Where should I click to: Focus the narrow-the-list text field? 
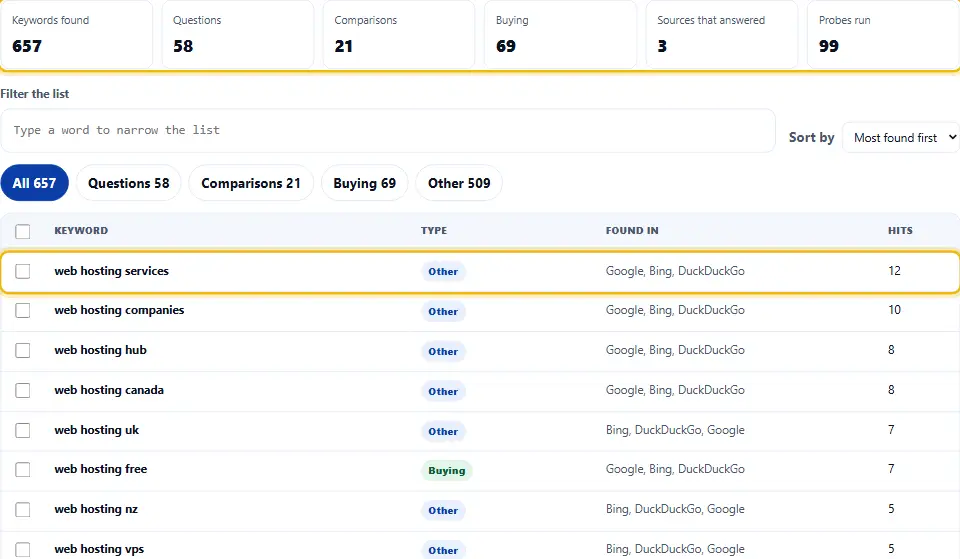(x=388, y=130)
